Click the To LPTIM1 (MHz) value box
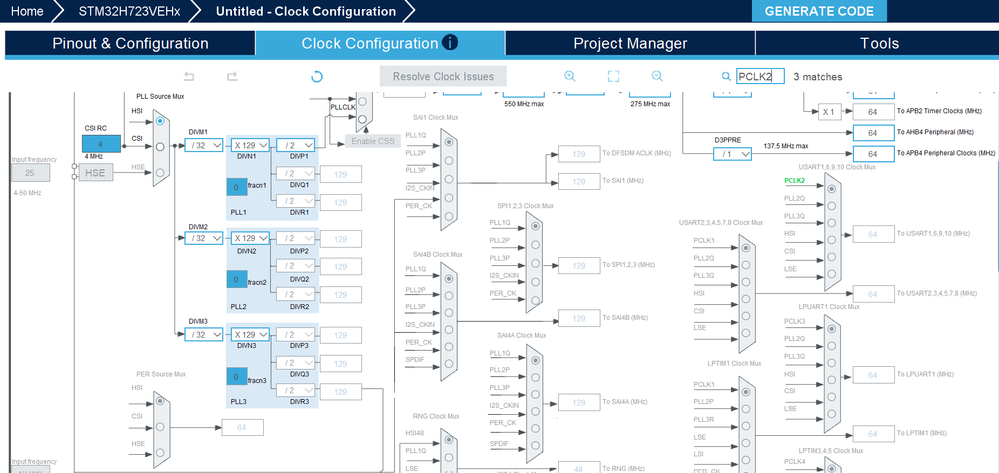 pyautogui.click(x=873, y=433)
